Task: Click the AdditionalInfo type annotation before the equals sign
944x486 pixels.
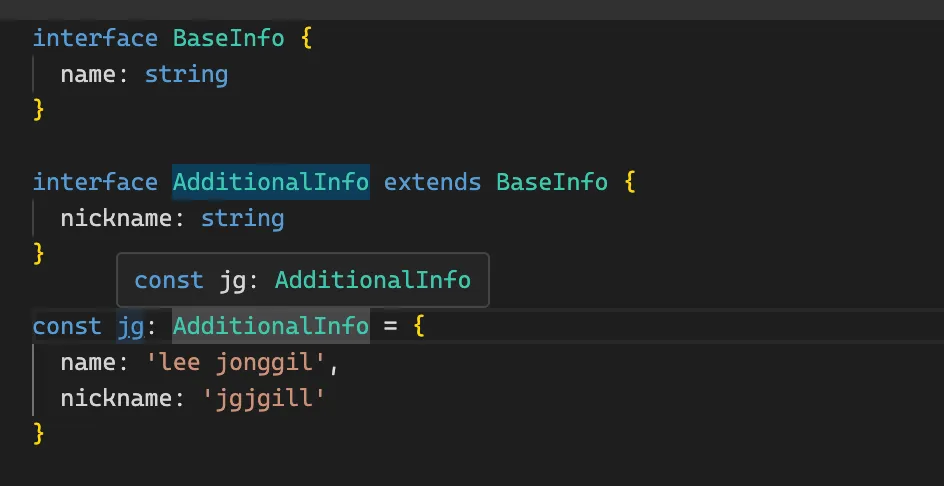Action: (271, 326)
